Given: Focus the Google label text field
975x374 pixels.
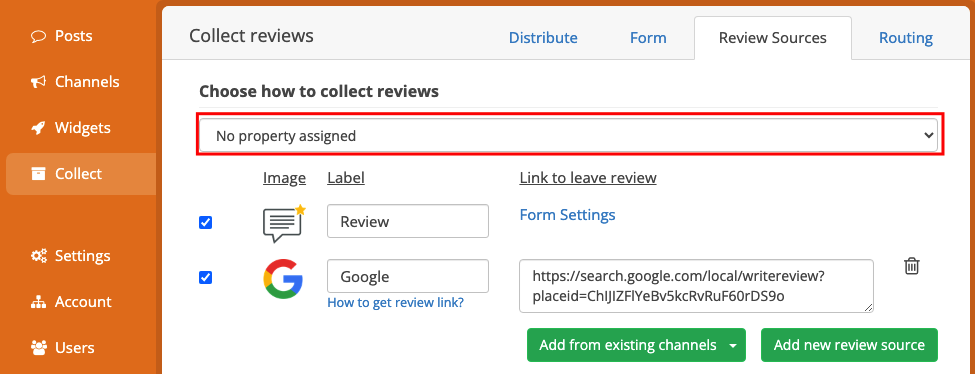Looking at the screenshot, I should click(408, 276).
